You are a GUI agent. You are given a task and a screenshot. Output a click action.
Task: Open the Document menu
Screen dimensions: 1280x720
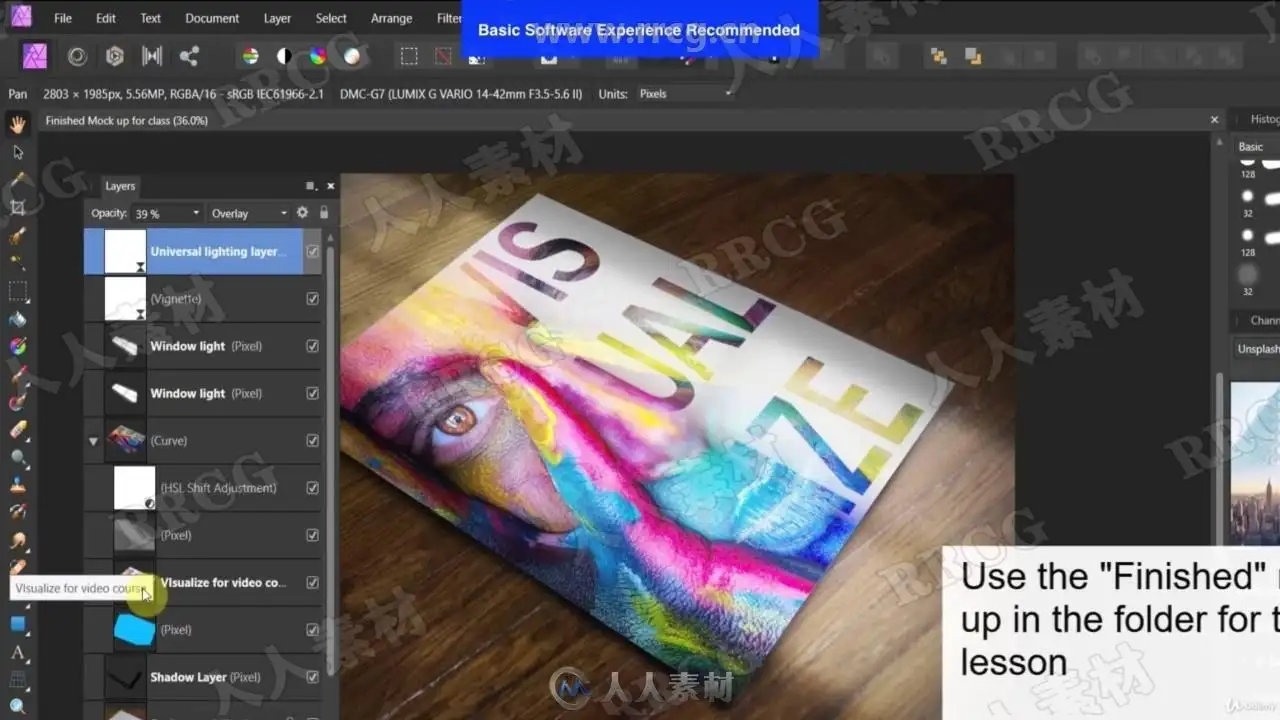point(212,18)
